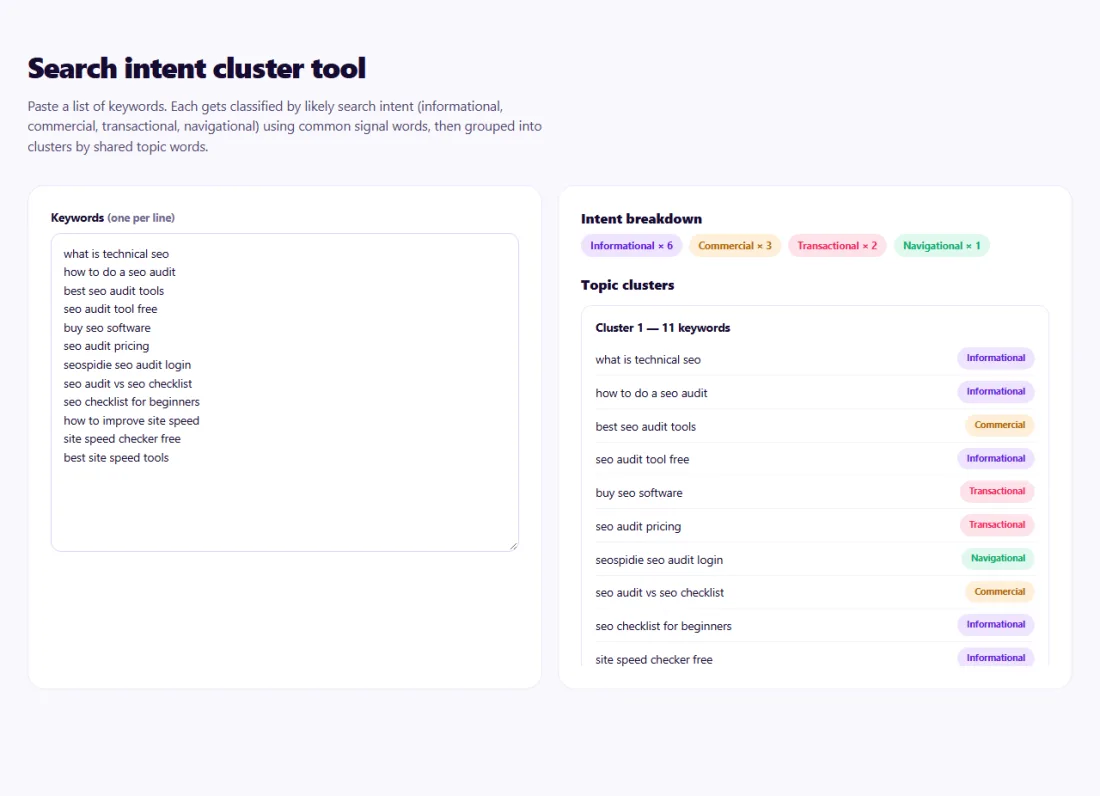
Task: Click 'buy seo software' cluster row
Action: 814,492
